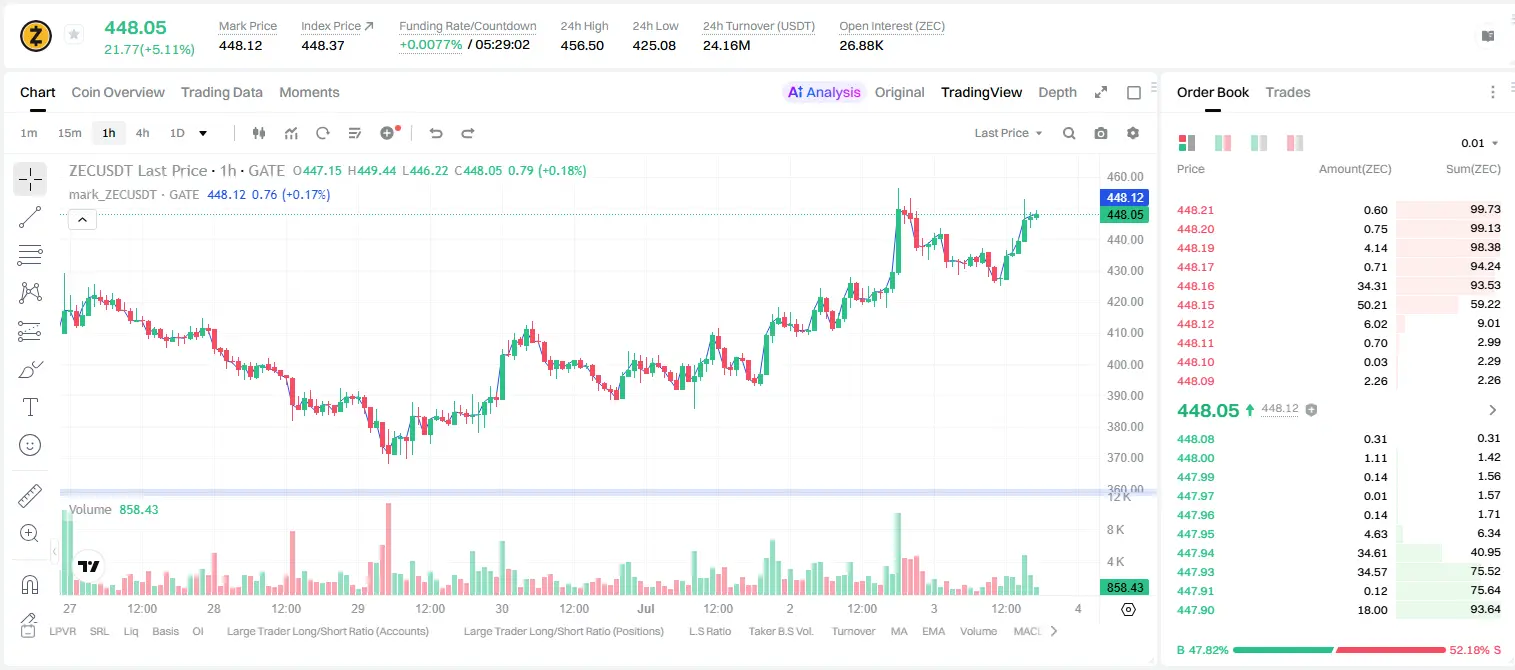Open the emoji sticker tool
This screenshot has height=670, width=1515.
[30, 445]
